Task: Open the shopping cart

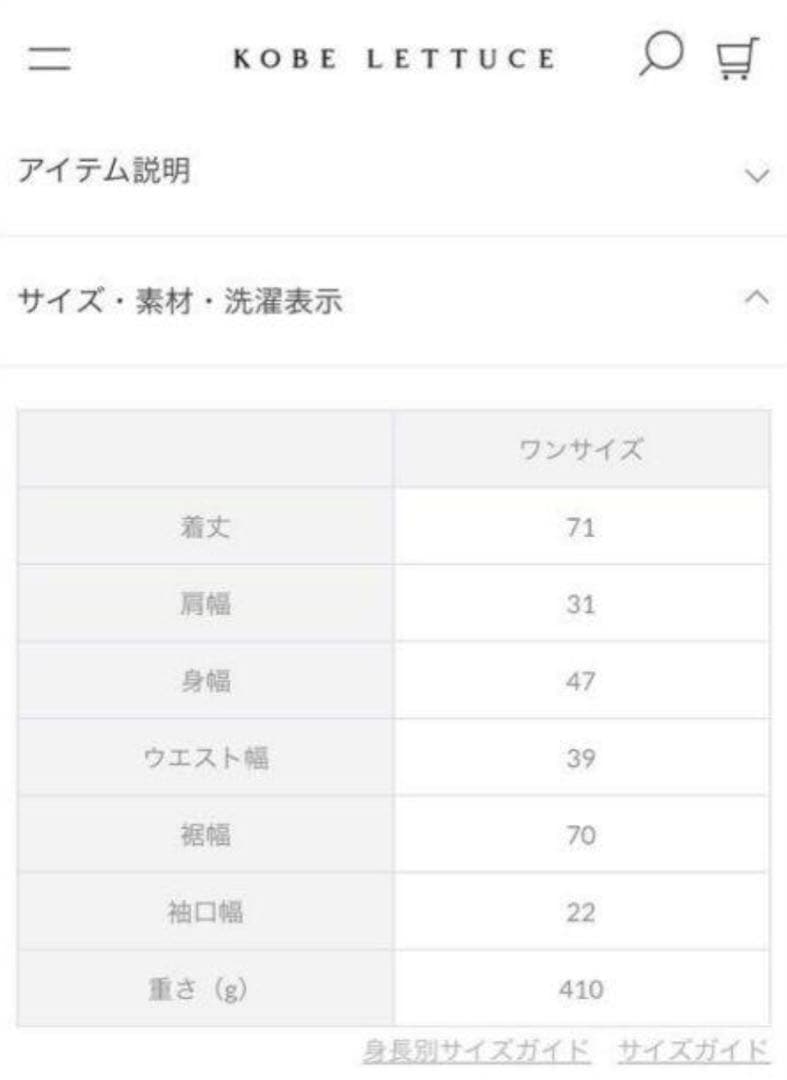Action: pos(739,58)
